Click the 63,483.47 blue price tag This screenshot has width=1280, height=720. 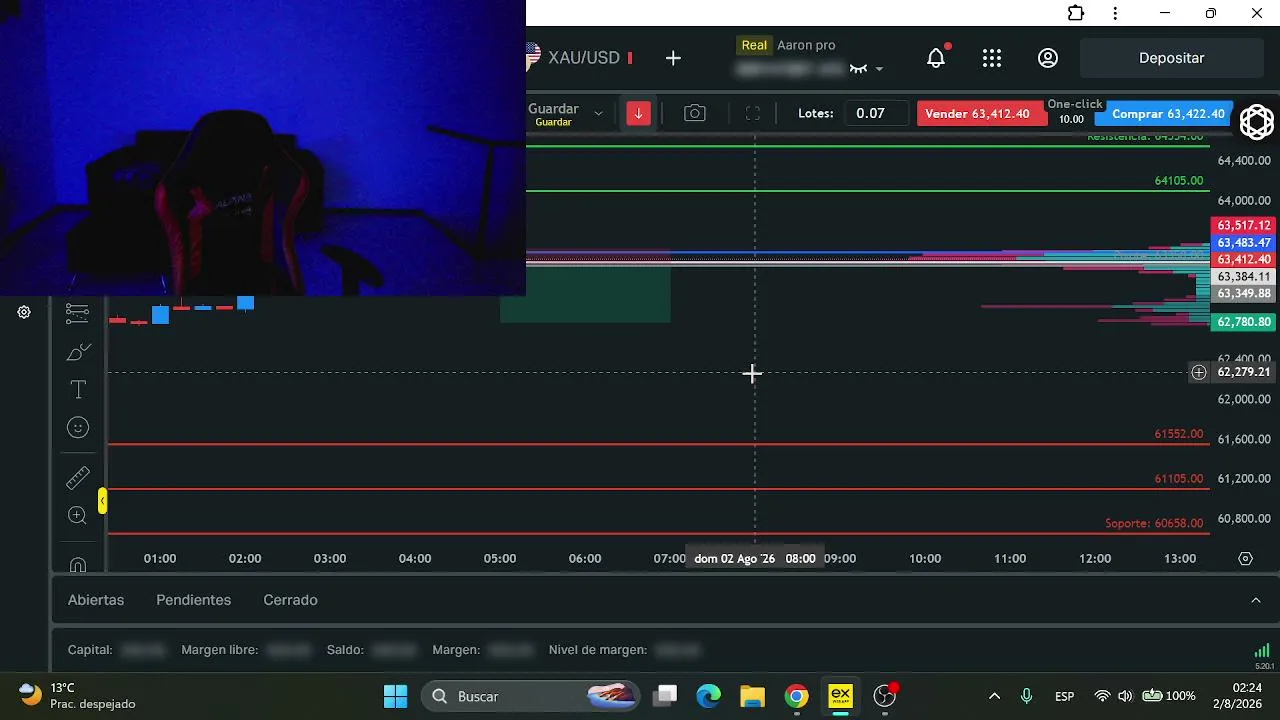coord(1244,243)
